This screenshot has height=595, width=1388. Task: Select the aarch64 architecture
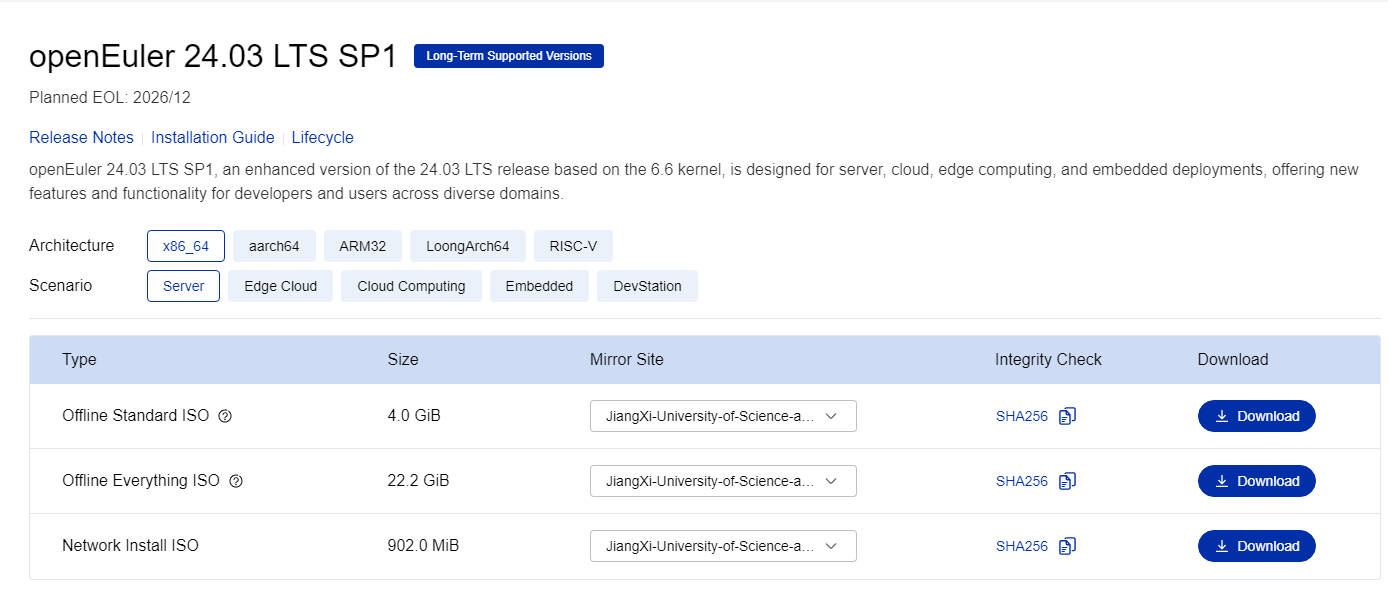tap(274, 246)
